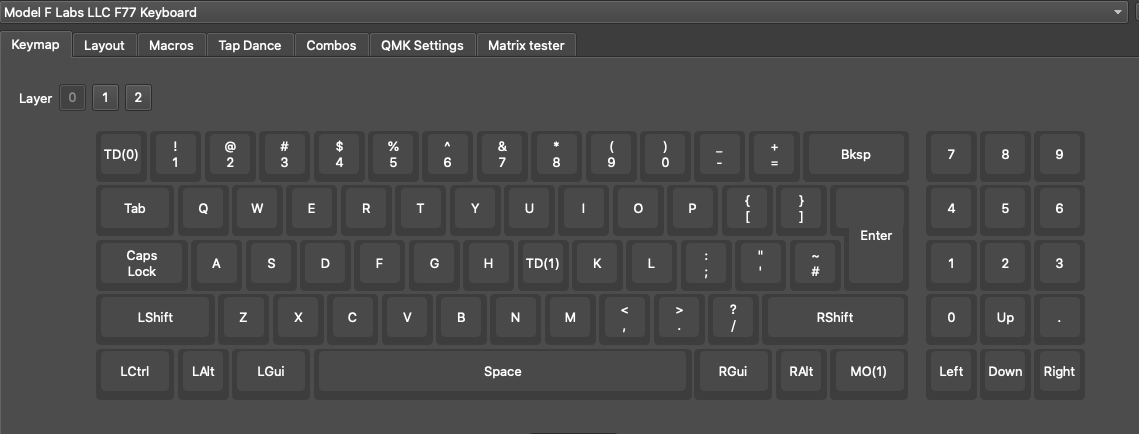Switch to layer 0
Viewport: 1139px width, 434px height.
coord(72,98)
